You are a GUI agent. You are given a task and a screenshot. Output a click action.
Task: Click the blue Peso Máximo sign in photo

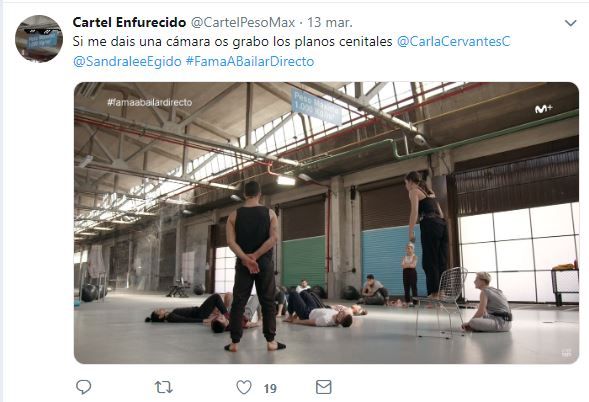316,106
